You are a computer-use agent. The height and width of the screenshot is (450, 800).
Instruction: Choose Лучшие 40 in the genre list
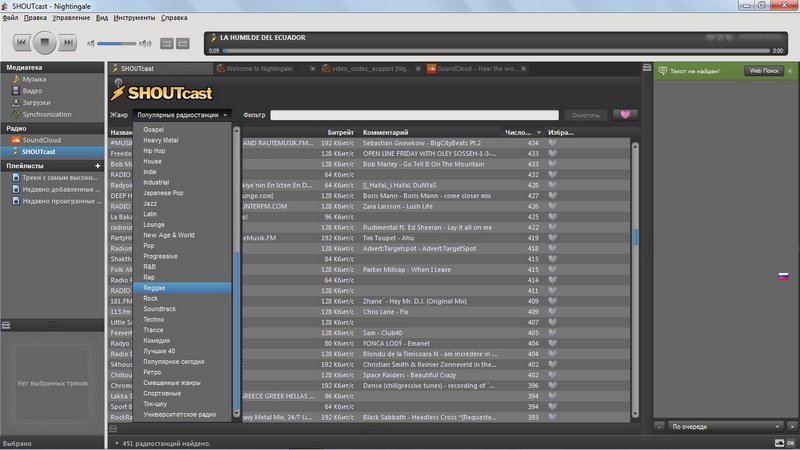(x=182, y=351)
